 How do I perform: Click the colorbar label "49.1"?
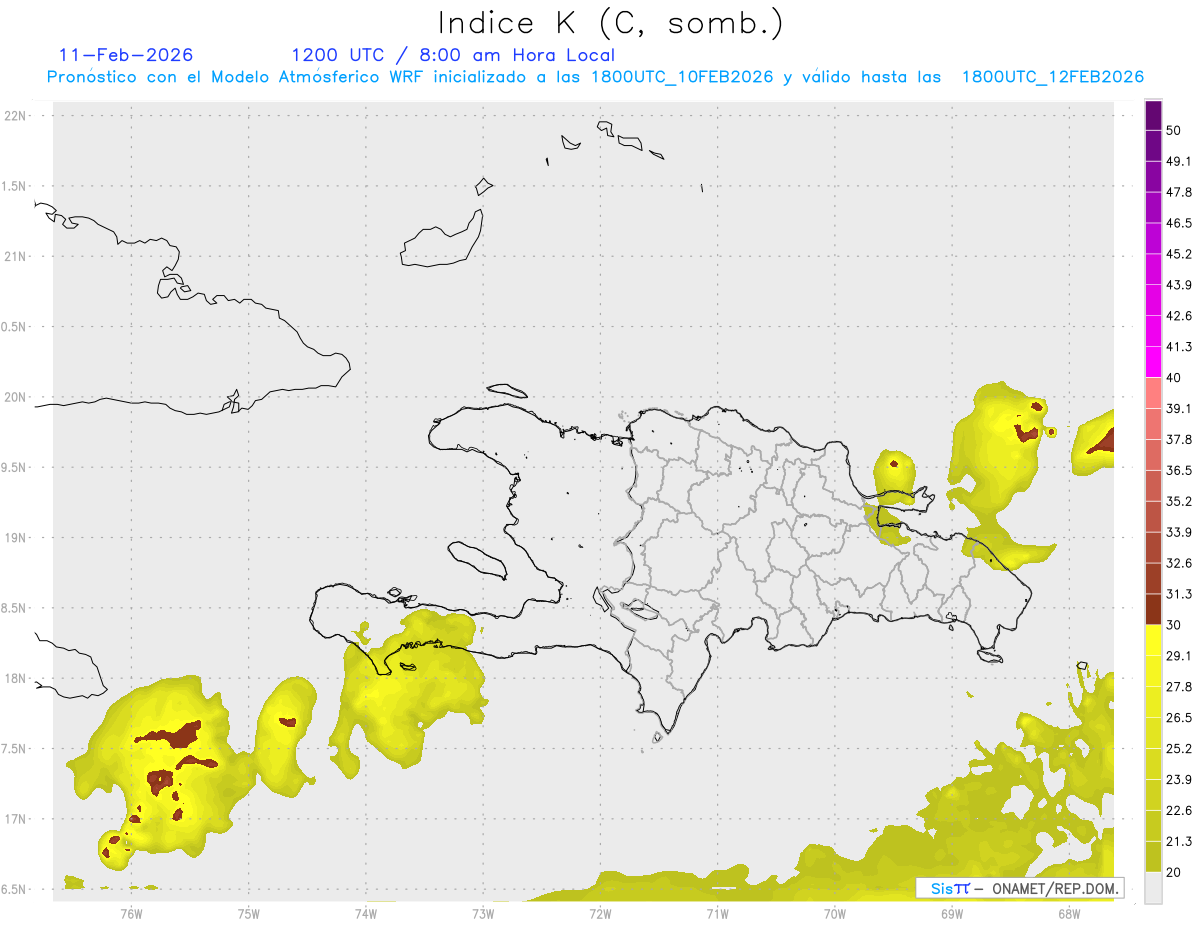tap(1178, 162)
